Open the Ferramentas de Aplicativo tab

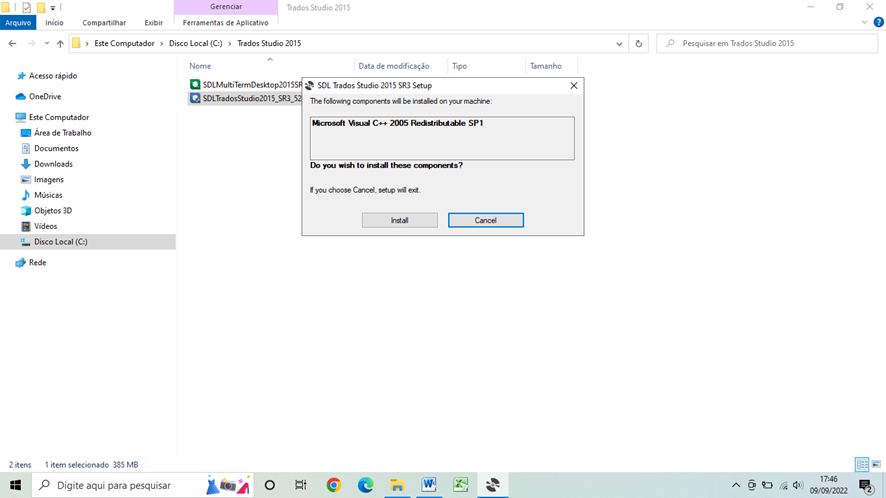point(225,23)
